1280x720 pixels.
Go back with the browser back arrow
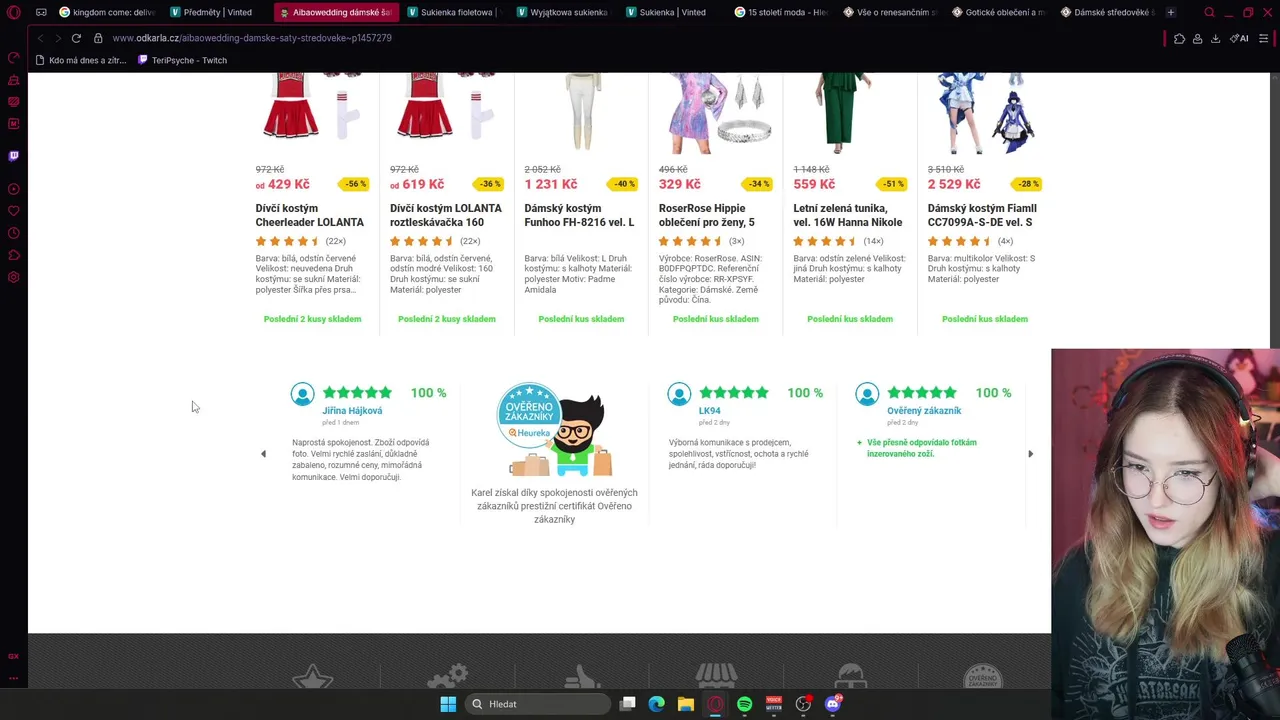pos(40,38)
